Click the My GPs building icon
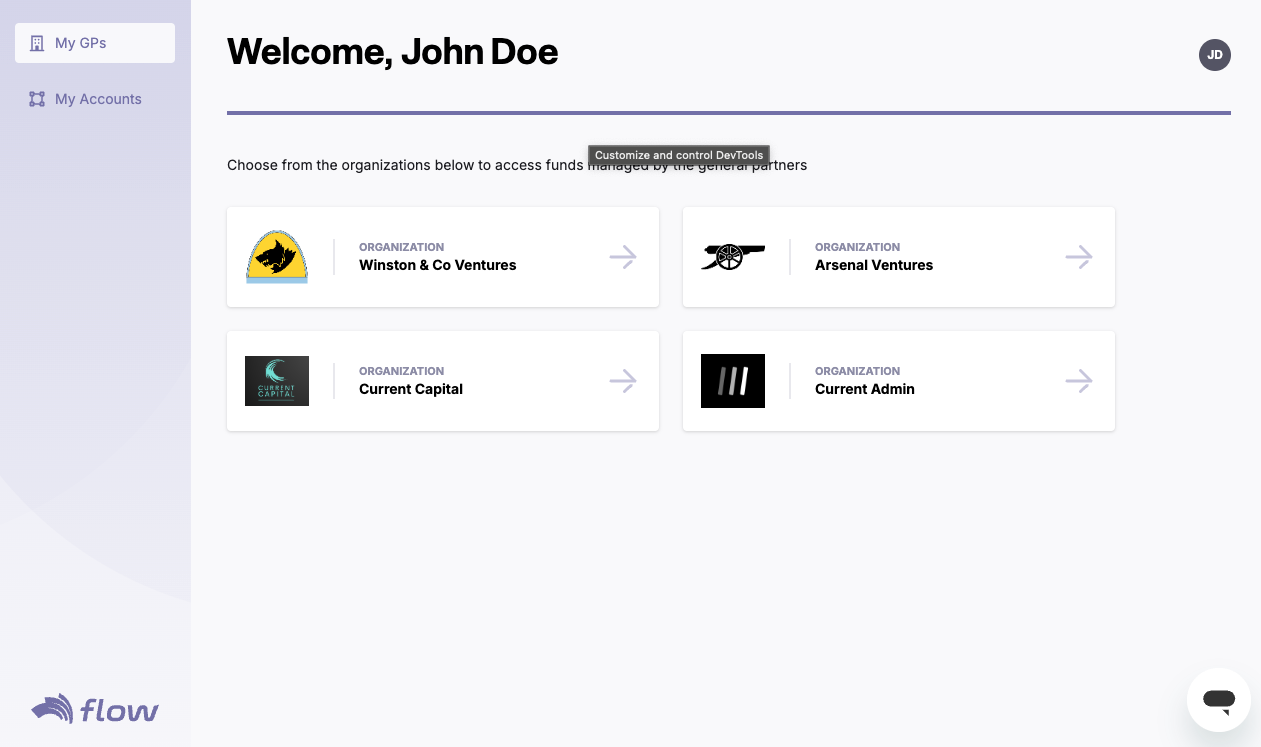The height and width of the screenshot is (747, 1261). click(37, 43)
